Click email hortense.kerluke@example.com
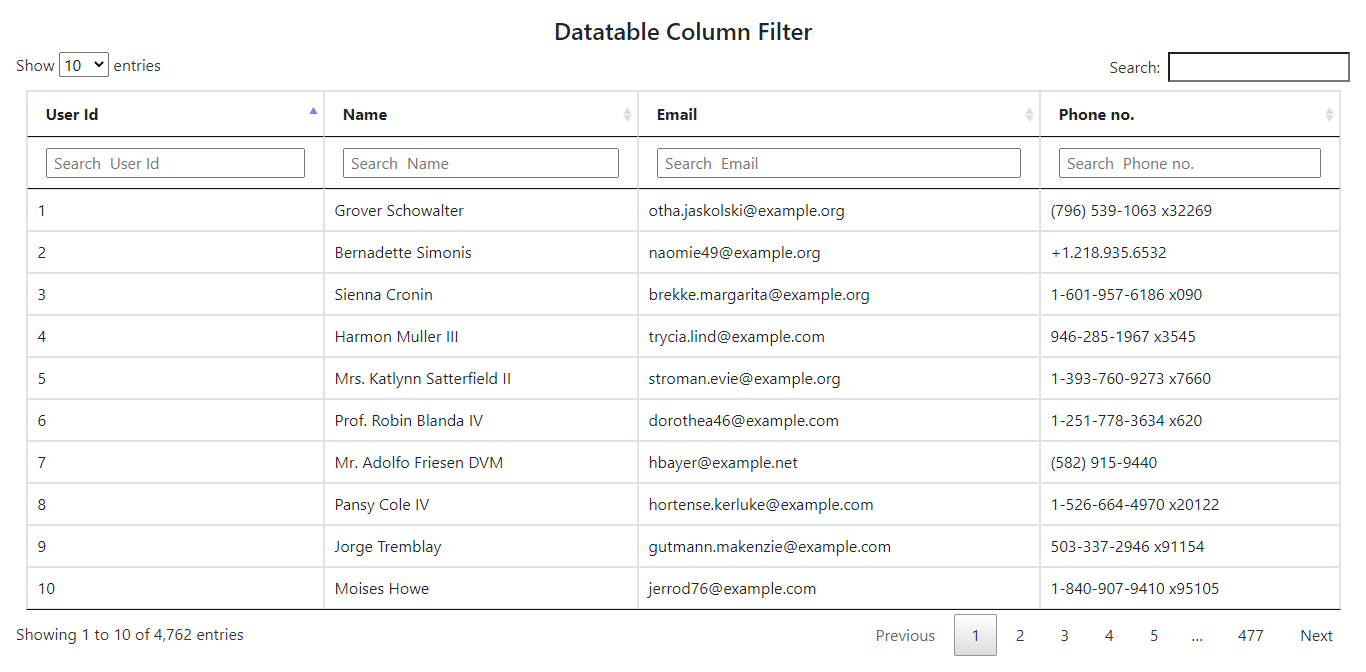The image size is (1366, 672). [761, 505]
